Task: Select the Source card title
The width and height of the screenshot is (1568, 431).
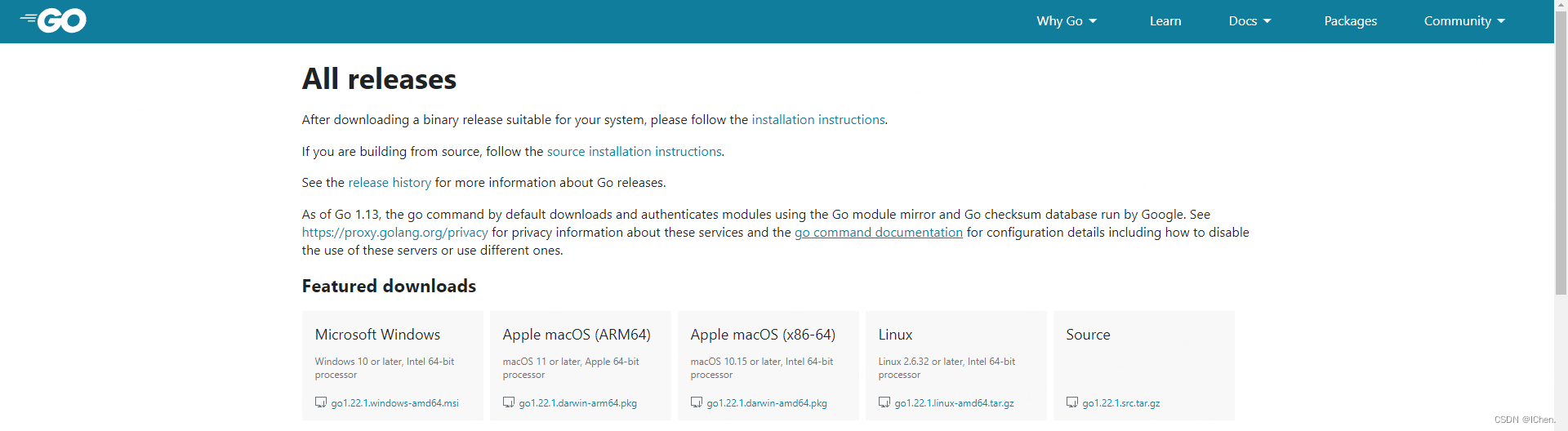Action: [x=1088, y=335]
